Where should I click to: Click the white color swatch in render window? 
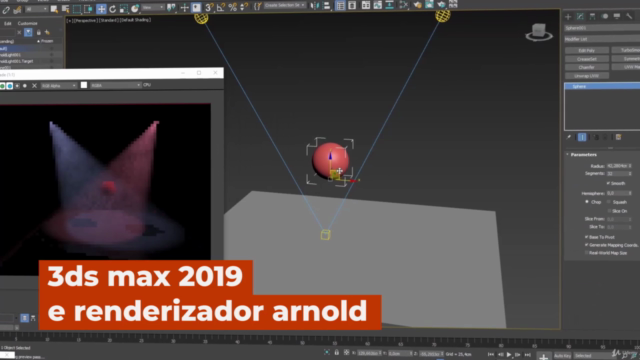click(x=84, y=85)
